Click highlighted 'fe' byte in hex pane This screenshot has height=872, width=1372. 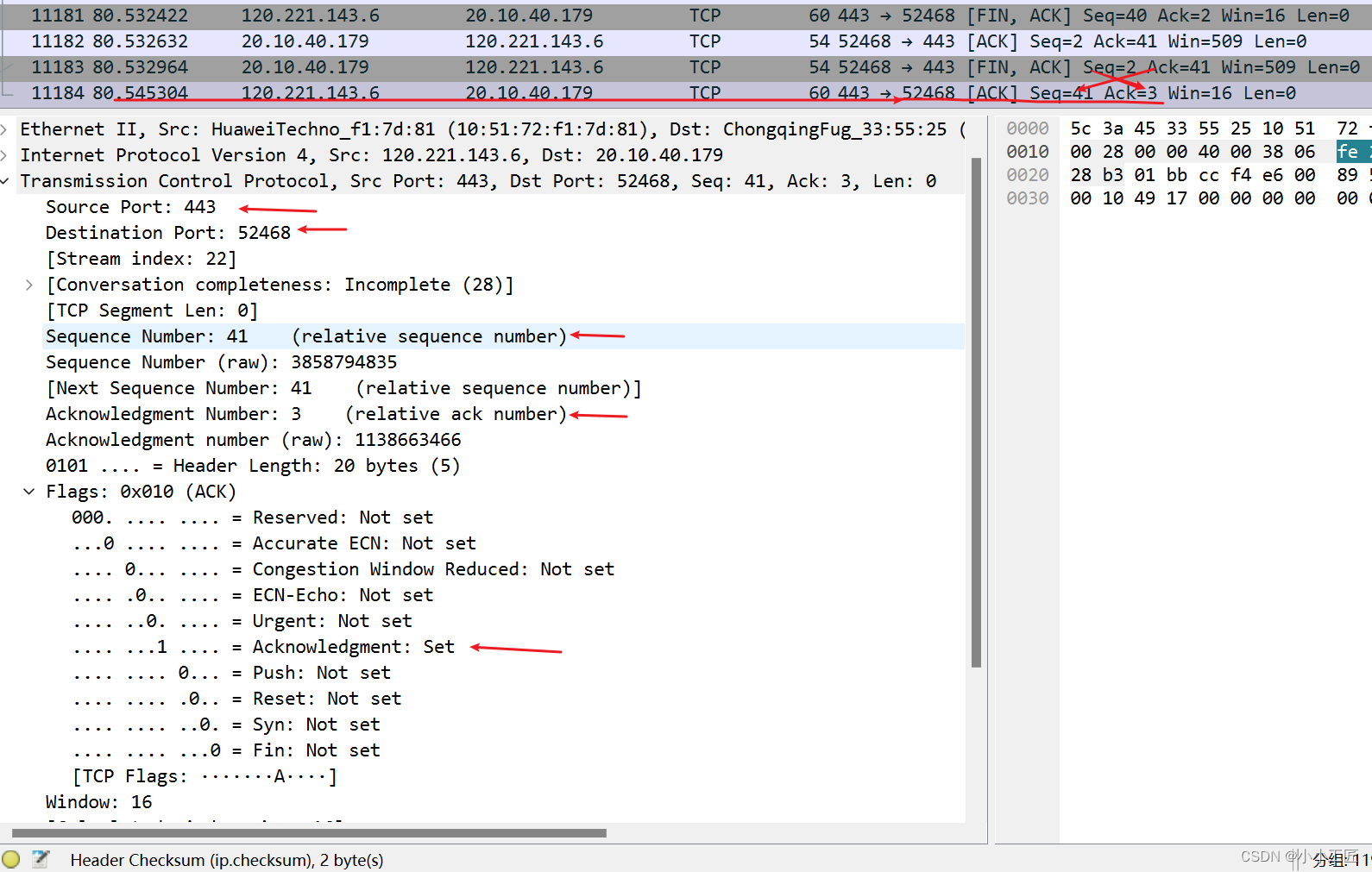(x=1349, y=152)
